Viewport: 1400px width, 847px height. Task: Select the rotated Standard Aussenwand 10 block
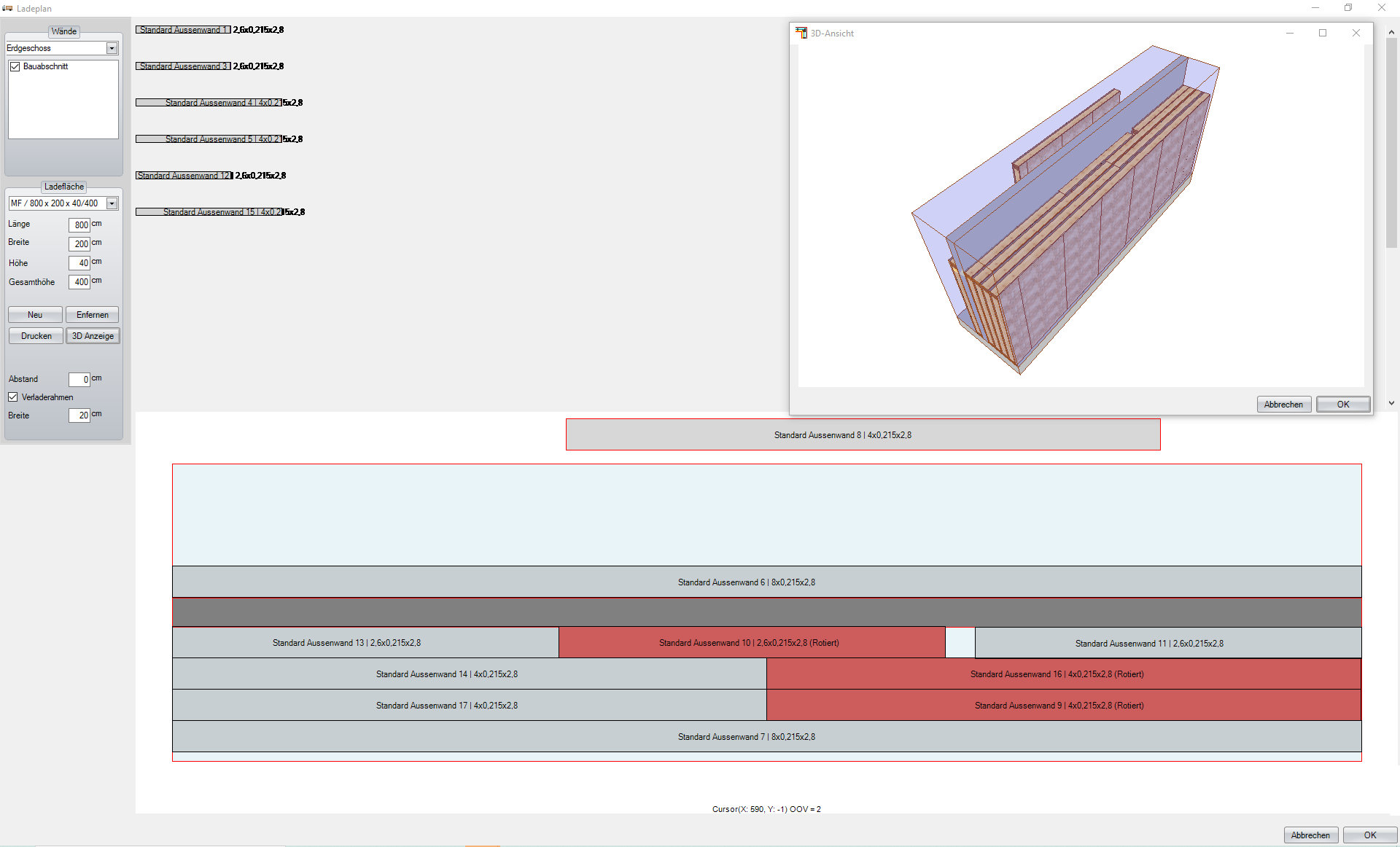(x=751, y=643)
